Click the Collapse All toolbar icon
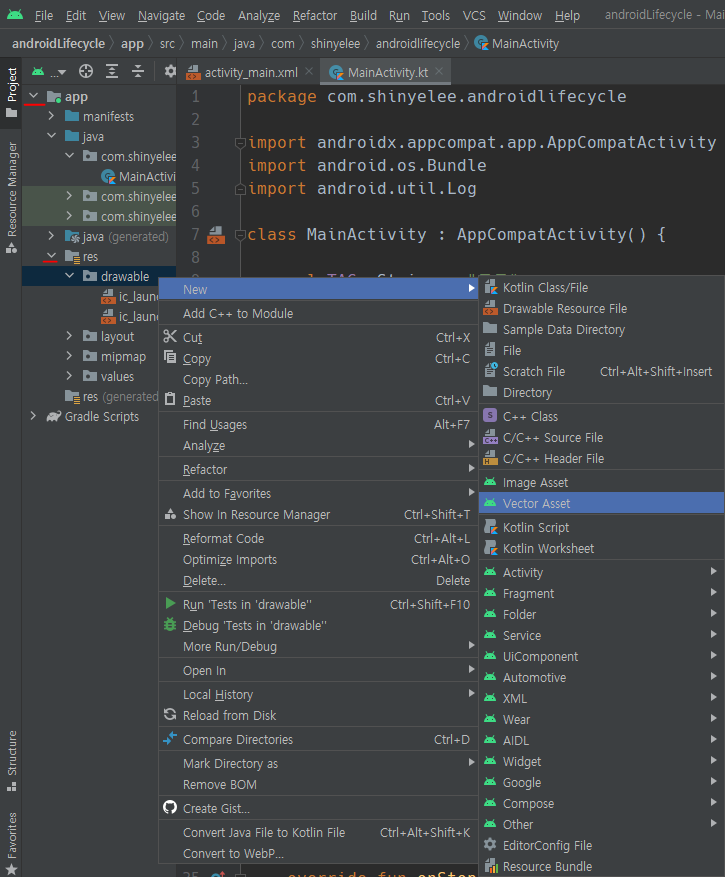Image resolution: width=725 pixels, height=877 pixels. (138, 71)
